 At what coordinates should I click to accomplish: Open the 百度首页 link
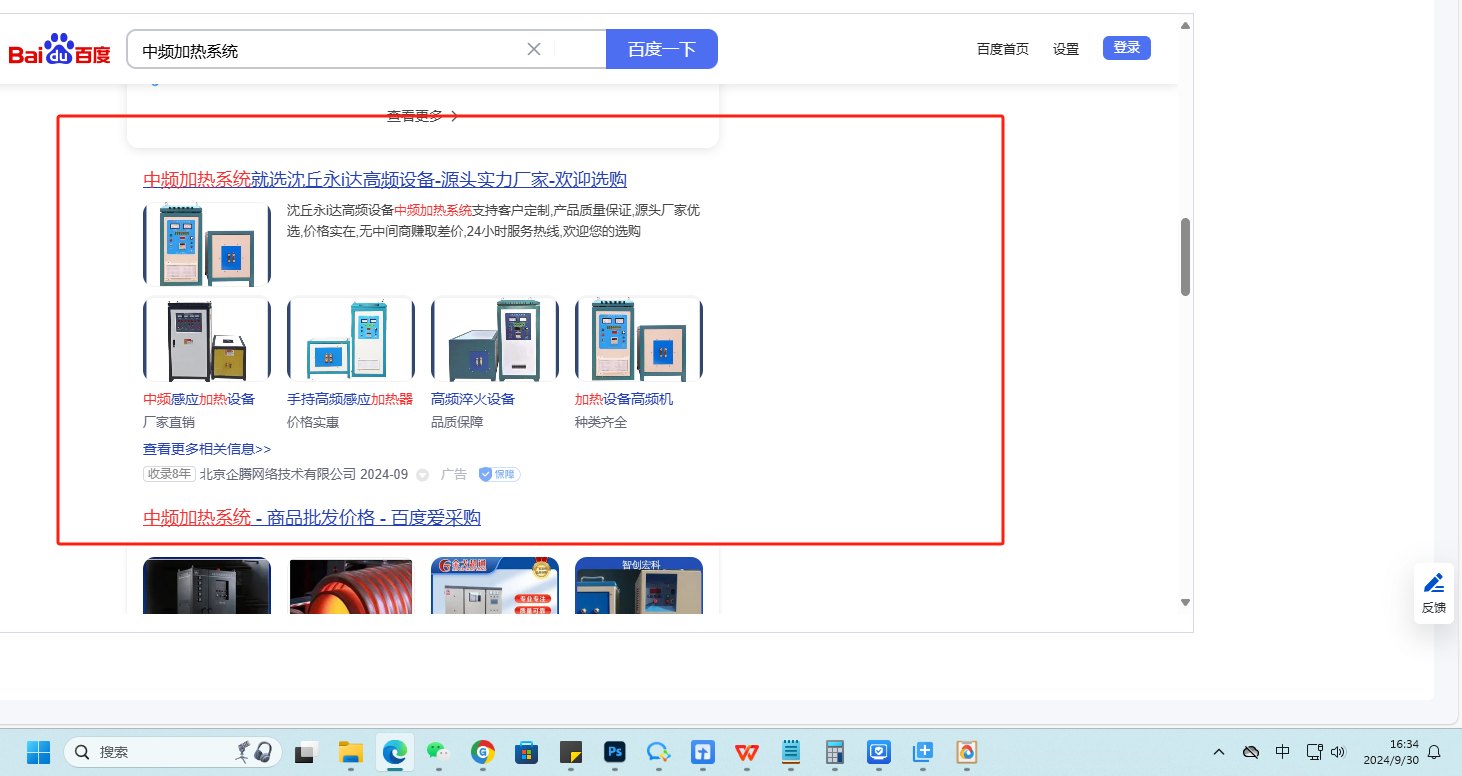[1003, 49]
